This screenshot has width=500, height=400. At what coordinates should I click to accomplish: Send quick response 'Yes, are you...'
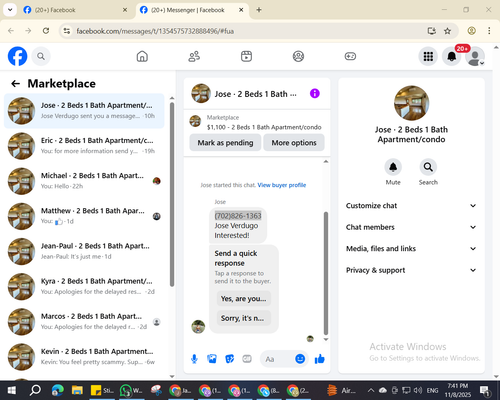(244, 298)
